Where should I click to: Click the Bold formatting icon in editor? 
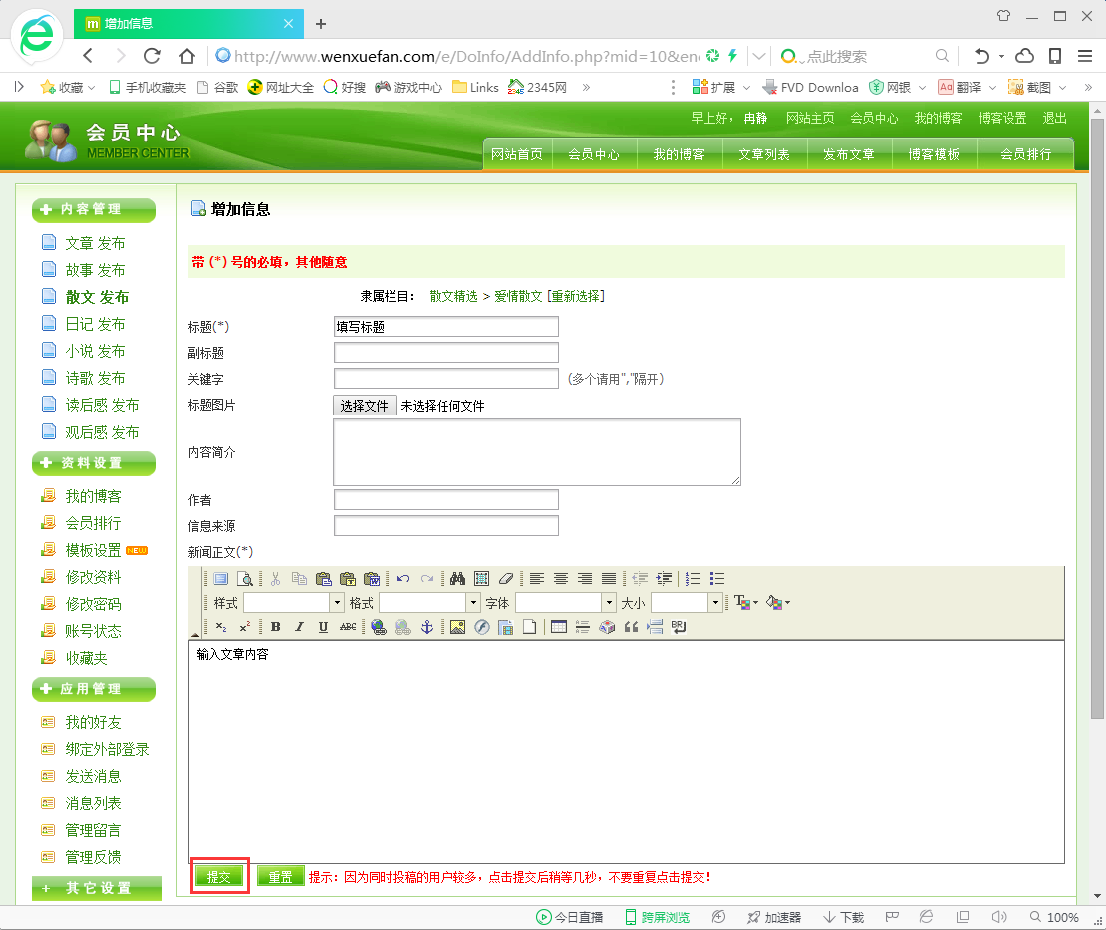[275, 627]
